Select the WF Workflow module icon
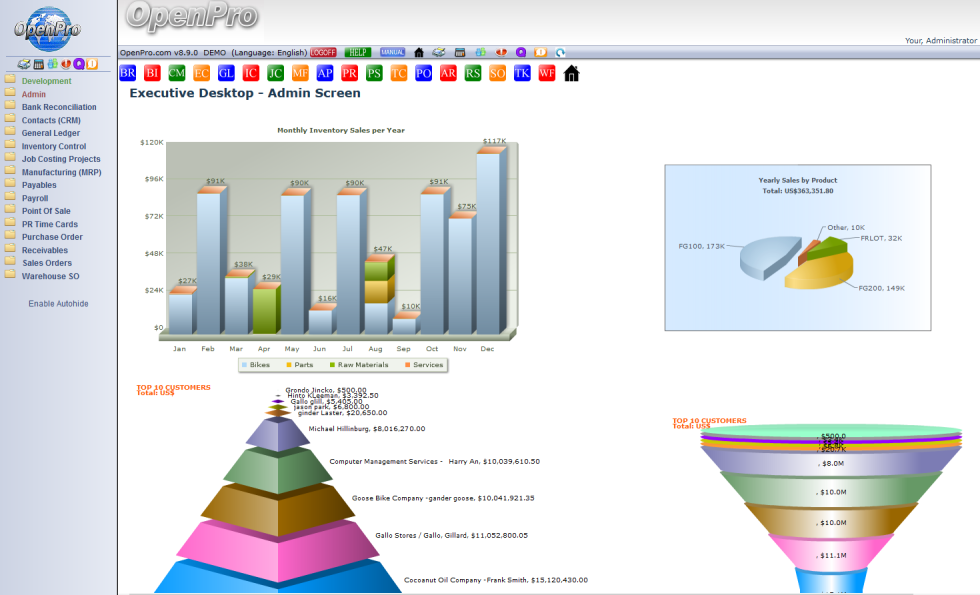 [x=546, y=72]
